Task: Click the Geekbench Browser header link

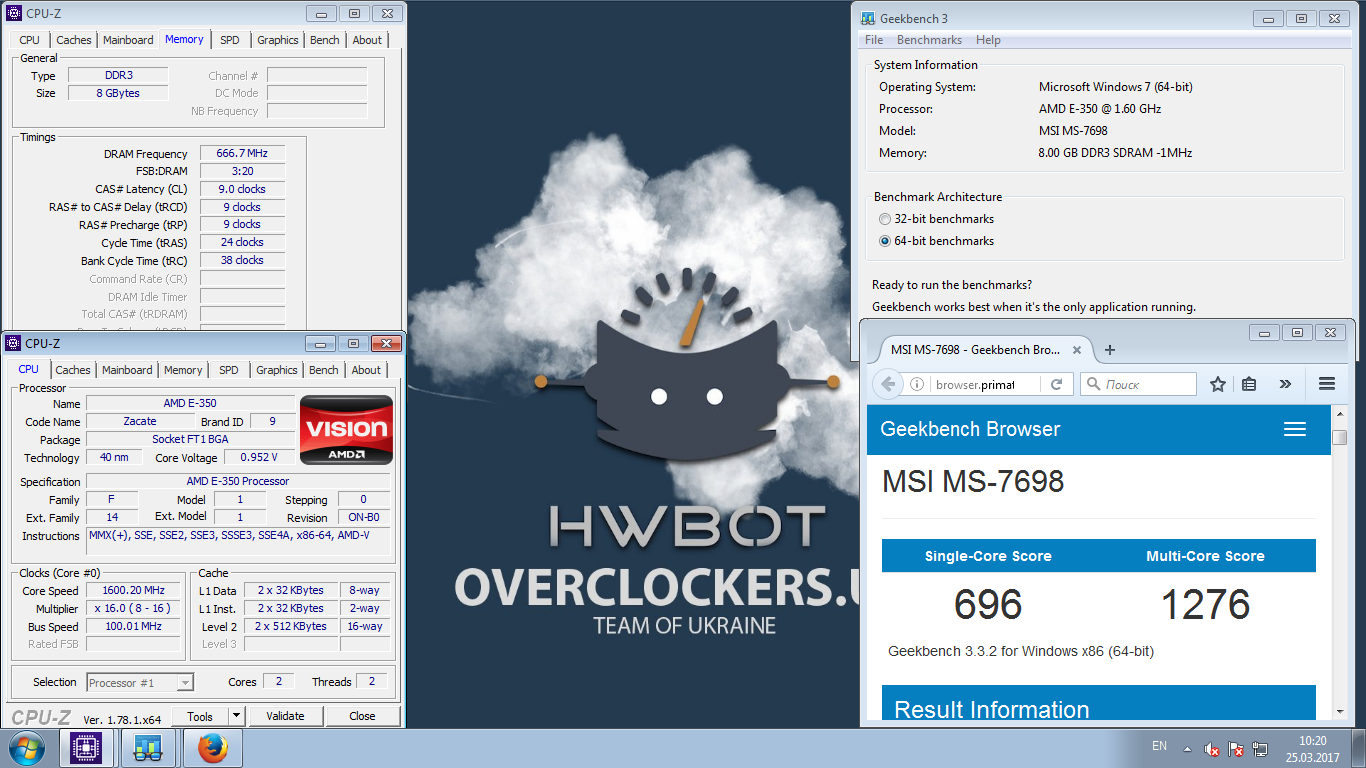Action: coord(970,429)
